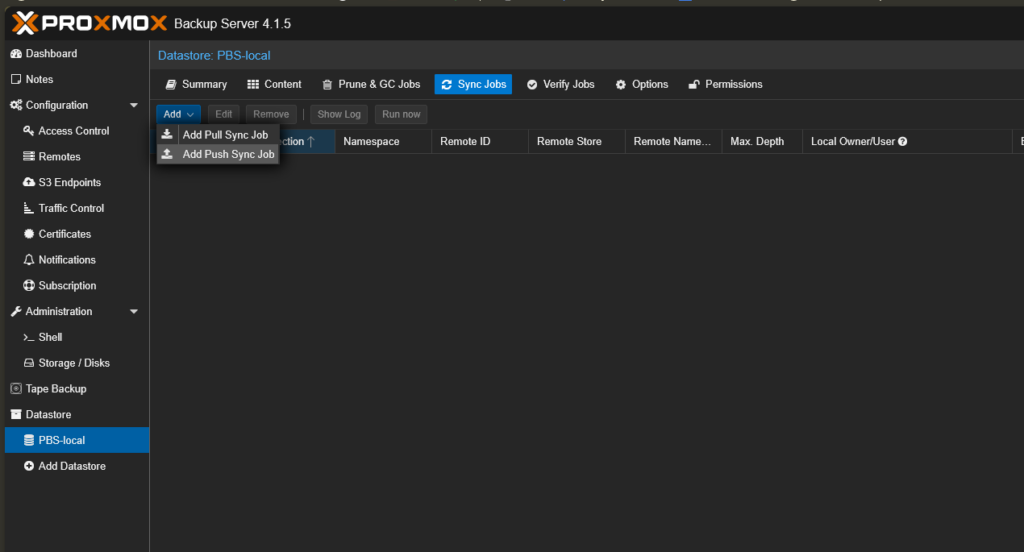Switch to the Summary tab

(196, 84)
